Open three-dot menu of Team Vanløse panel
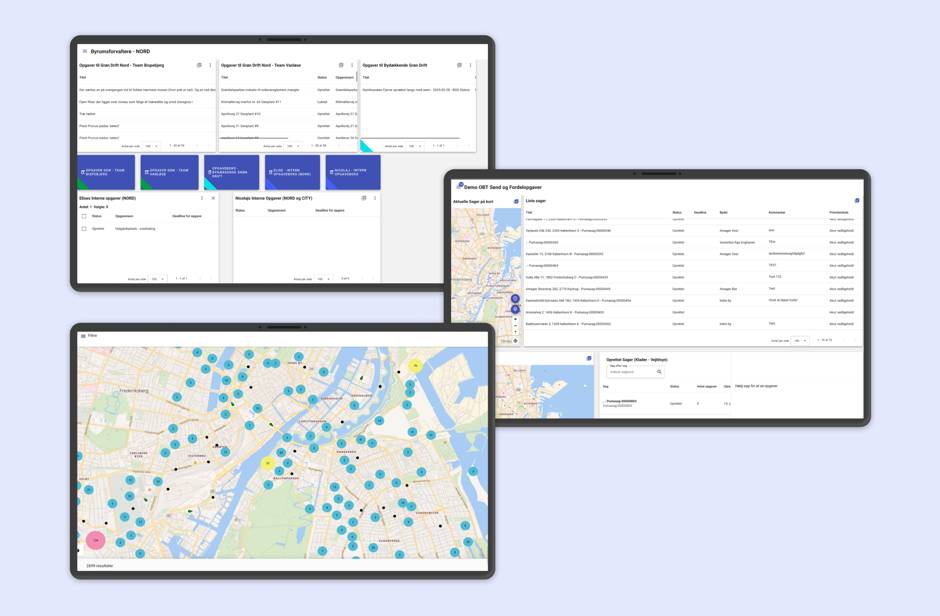The width and height of the screenshot is (940, 616). coord(352,65)
